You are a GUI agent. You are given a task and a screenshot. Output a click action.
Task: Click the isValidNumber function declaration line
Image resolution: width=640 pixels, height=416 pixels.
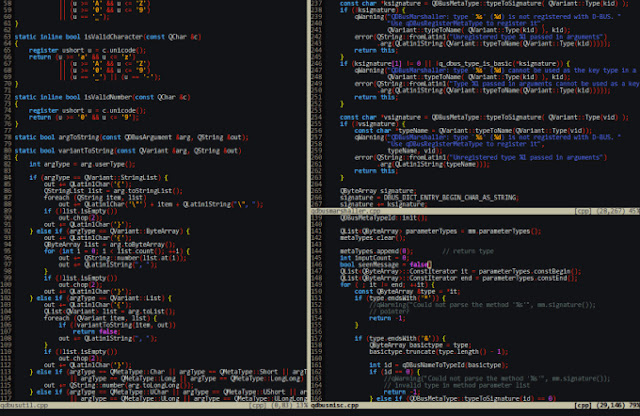point(102,97)
